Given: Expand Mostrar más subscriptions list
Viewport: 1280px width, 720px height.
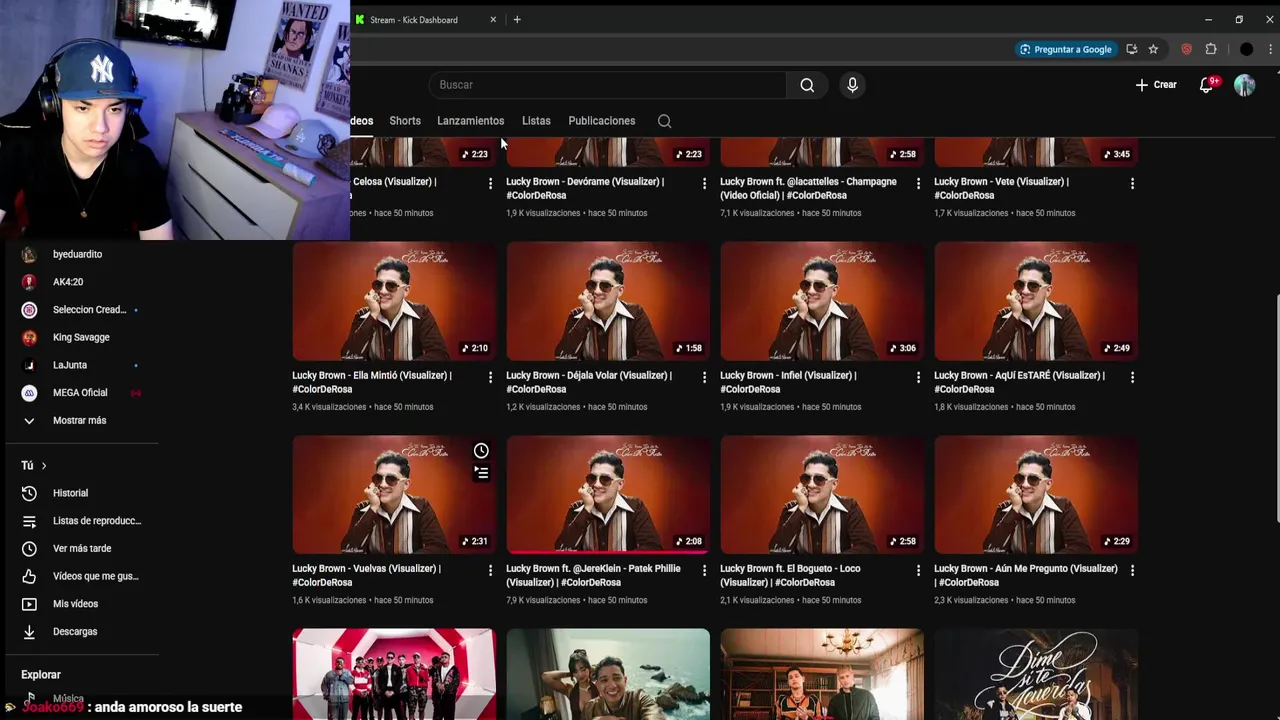Looking at the screenshot, I should (x=79, y=420).
